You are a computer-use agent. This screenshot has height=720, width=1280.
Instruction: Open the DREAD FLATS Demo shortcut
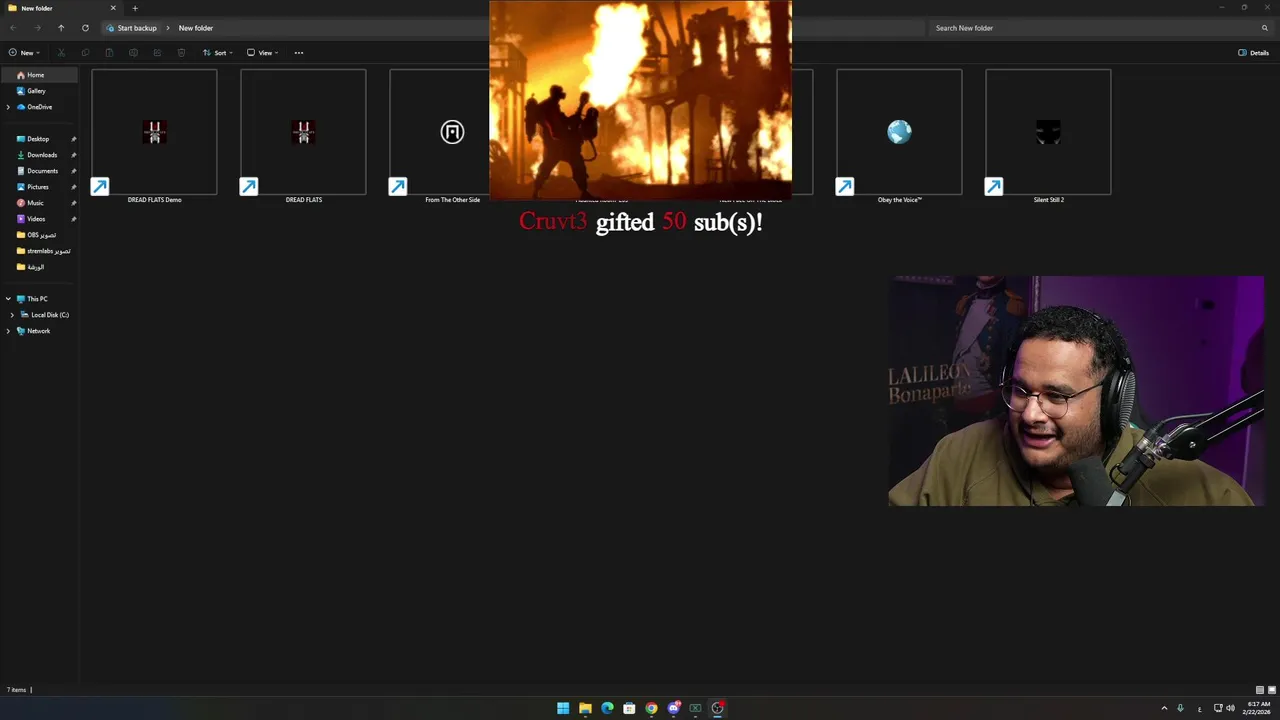[154, 136]
